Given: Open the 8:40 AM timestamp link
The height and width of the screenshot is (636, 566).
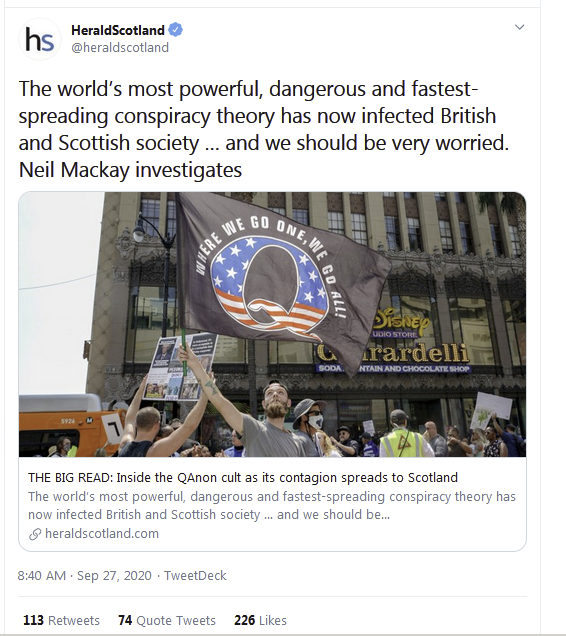Looking at the screenshot, I should point(41,576).
